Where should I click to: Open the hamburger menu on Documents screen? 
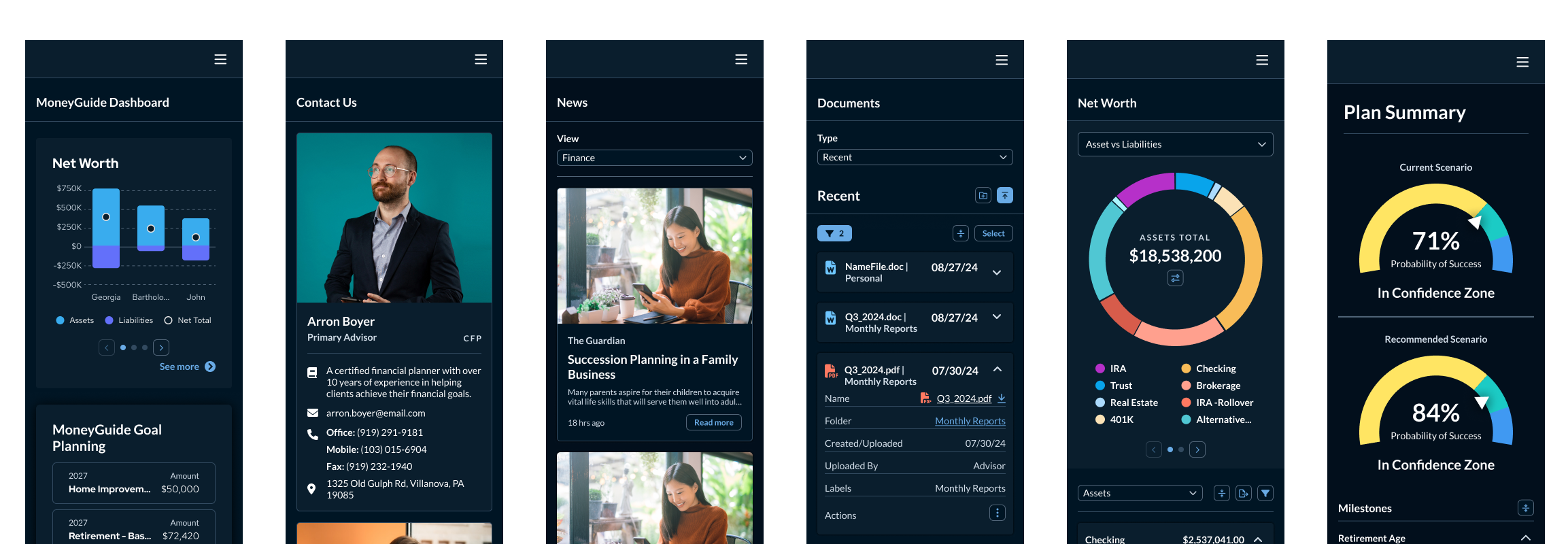coord(1002,60)
